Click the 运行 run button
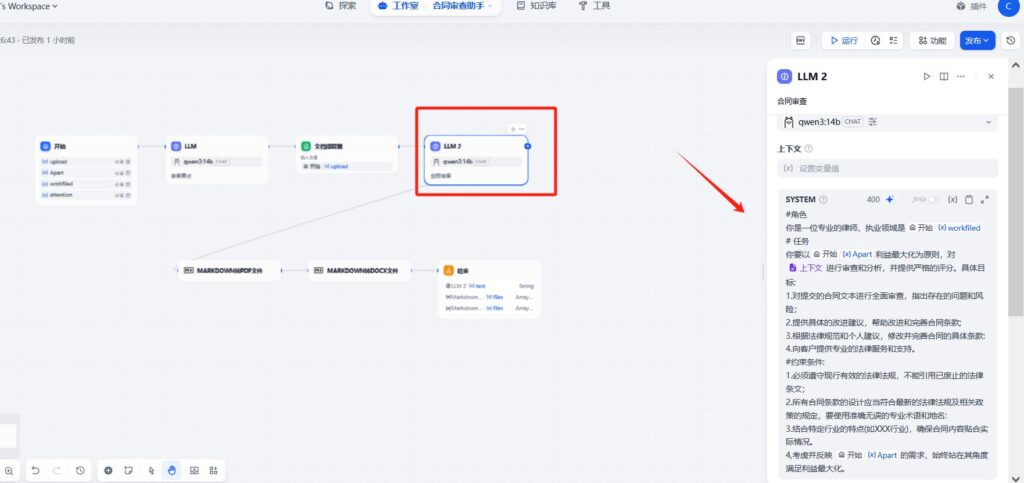The image size is (1024, 483). coord(841,41)
